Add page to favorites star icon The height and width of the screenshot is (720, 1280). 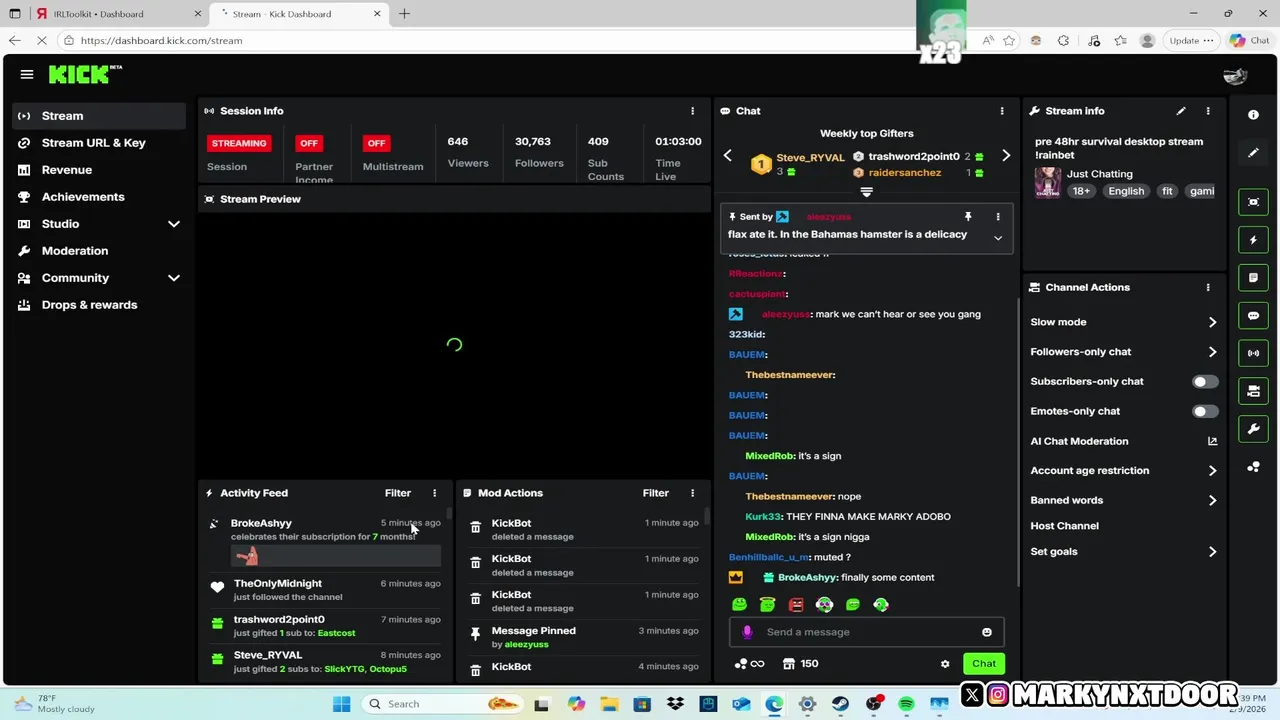pos(1009,41)
